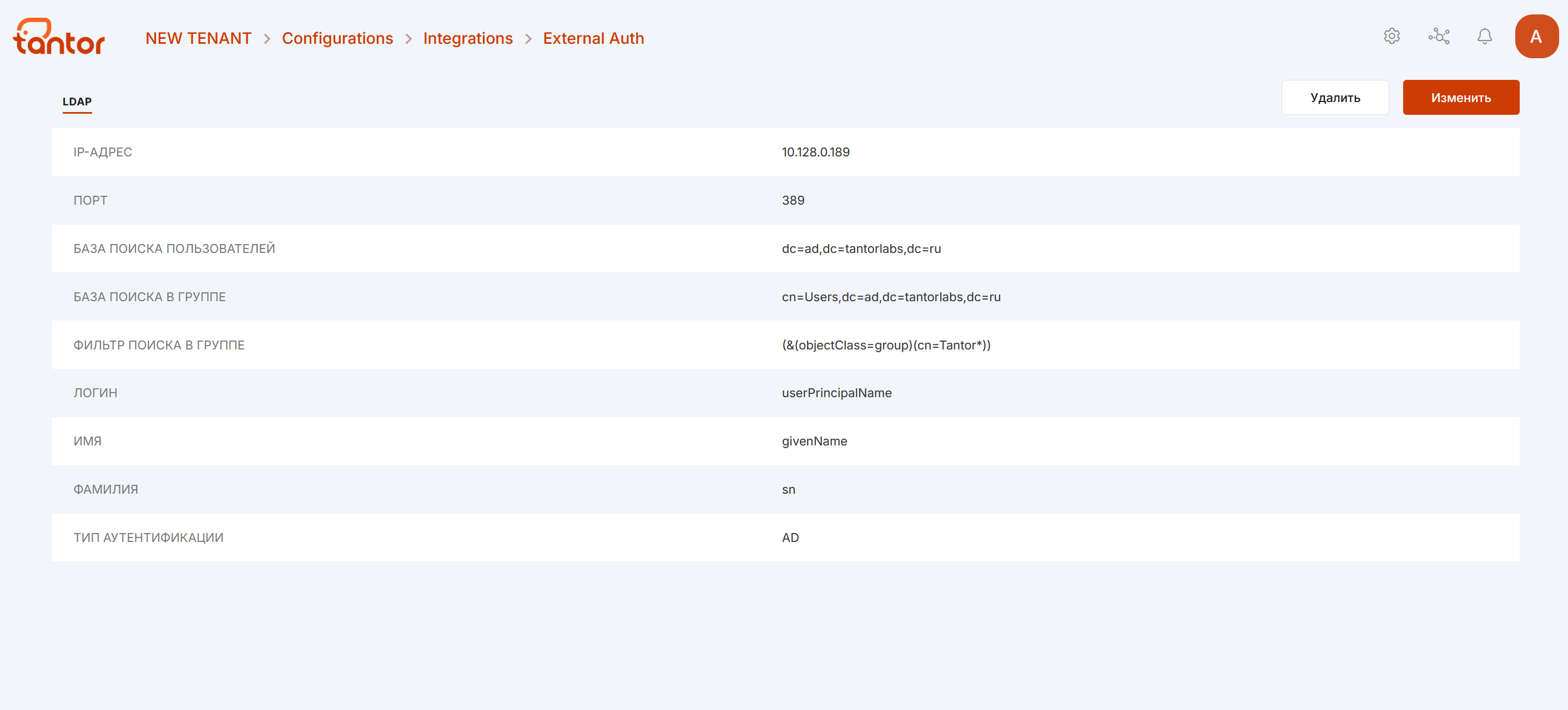Click the ФАМИЛИЯ label
The height and width of the screenshot is (710, 1568).
[106, 489]
